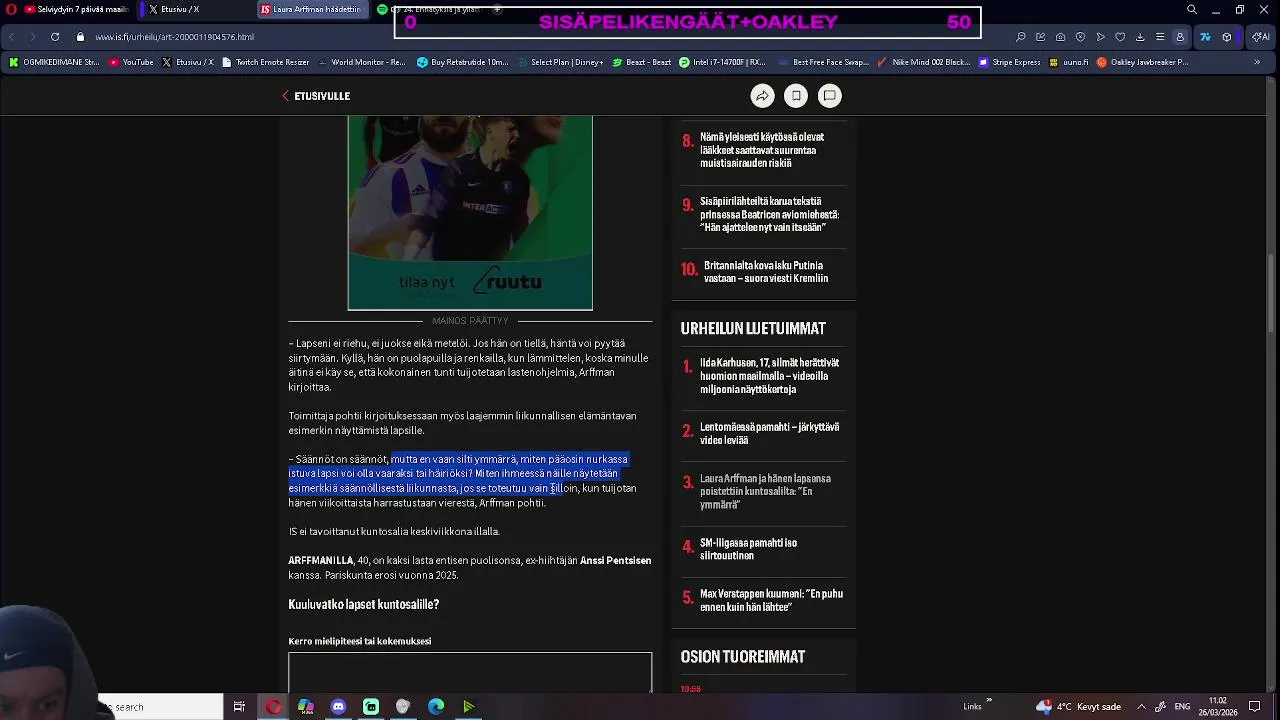Switch to the Selviydyin 7 päivää YouTube tab

(x=75, y=9)
